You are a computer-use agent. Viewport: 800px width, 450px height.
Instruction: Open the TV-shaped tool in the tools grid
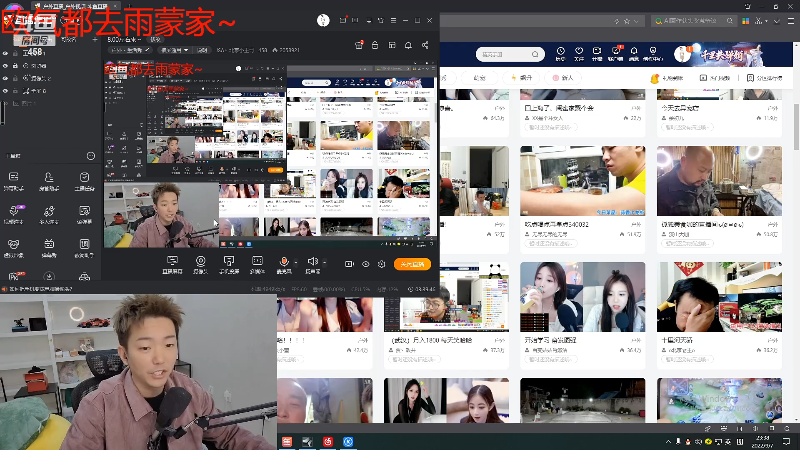click(x=49, y=244)
